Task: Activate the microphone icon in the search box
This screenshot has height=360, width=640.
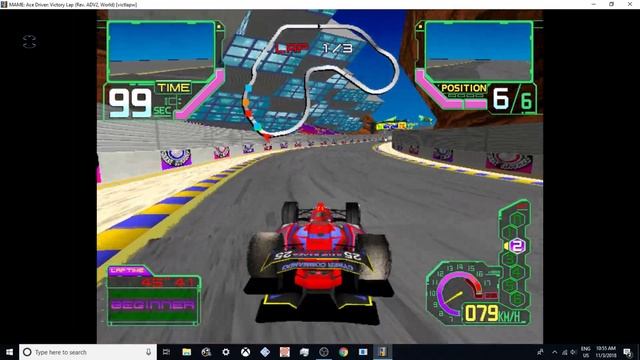Action: [x=148, y=352]
